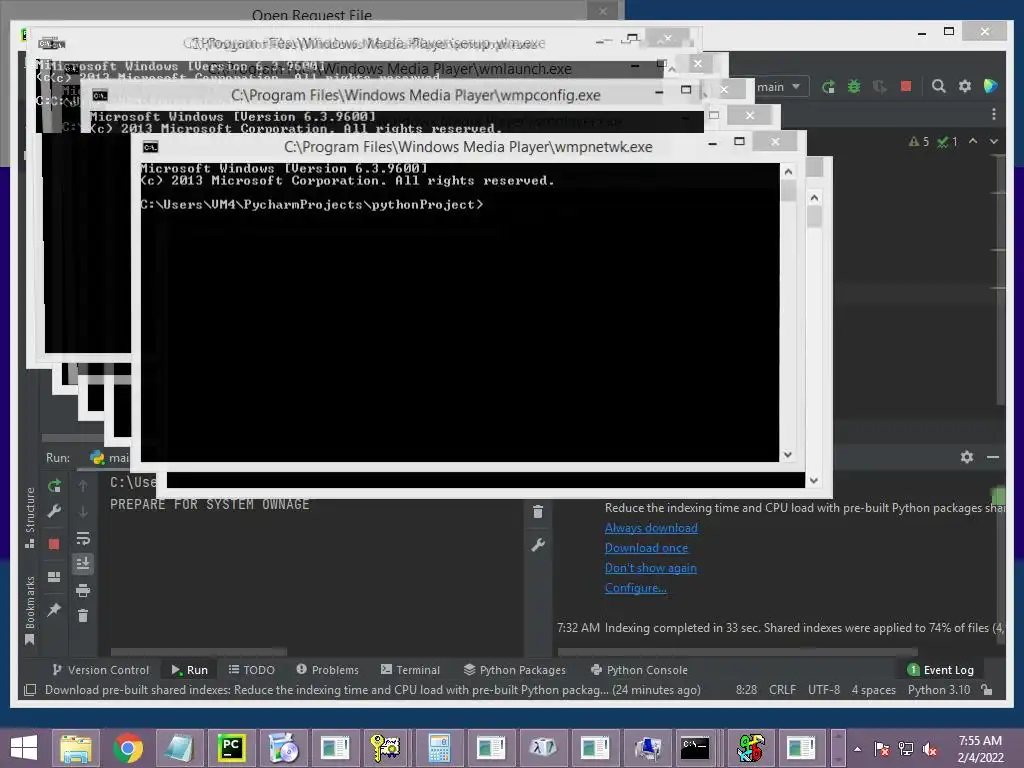Stop process with Run panel red square
The height and width of the screenshot is (768, 1024).
54,544
